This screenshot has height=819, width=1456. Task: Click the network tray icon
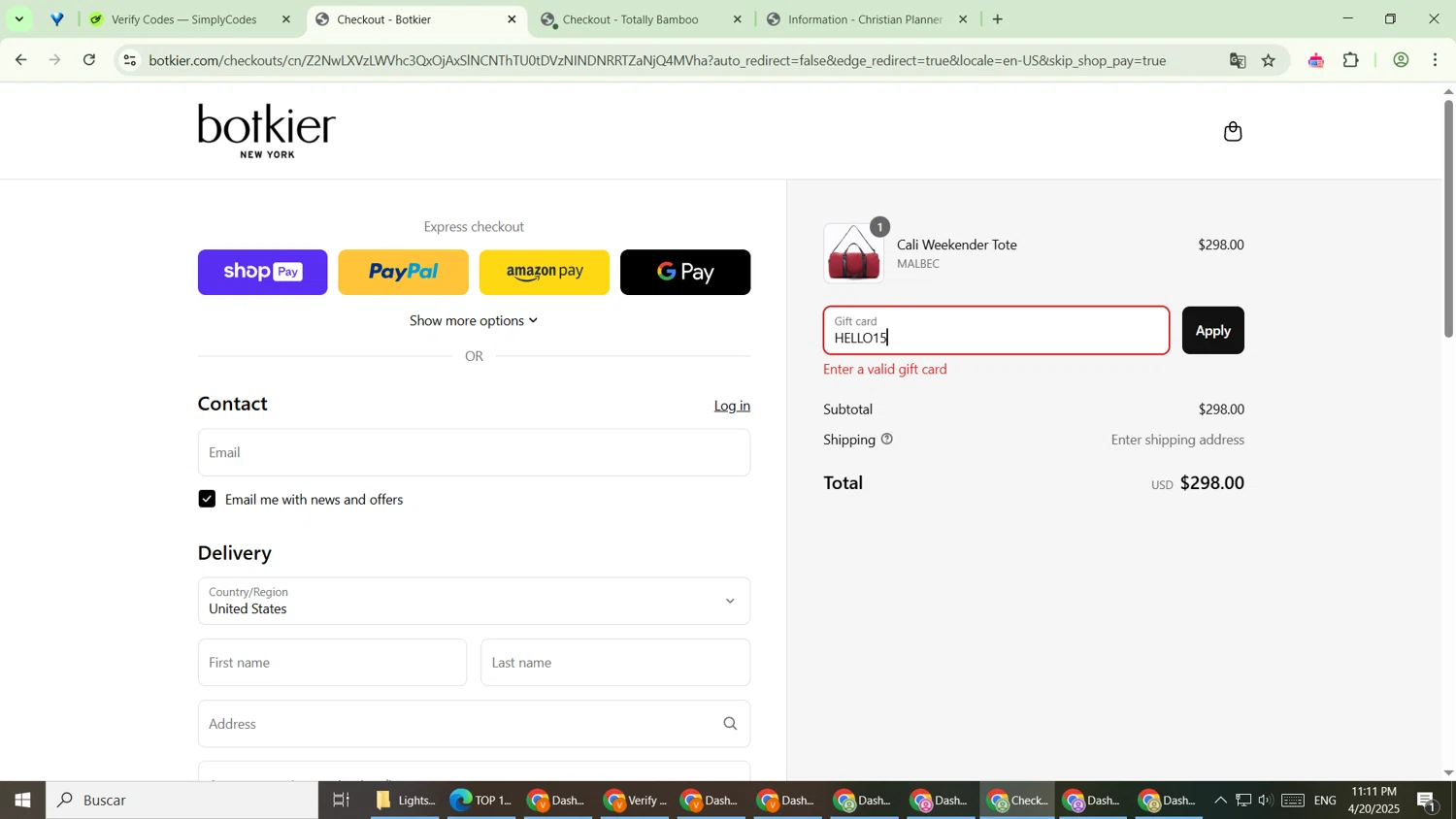tap(1243, 801)
